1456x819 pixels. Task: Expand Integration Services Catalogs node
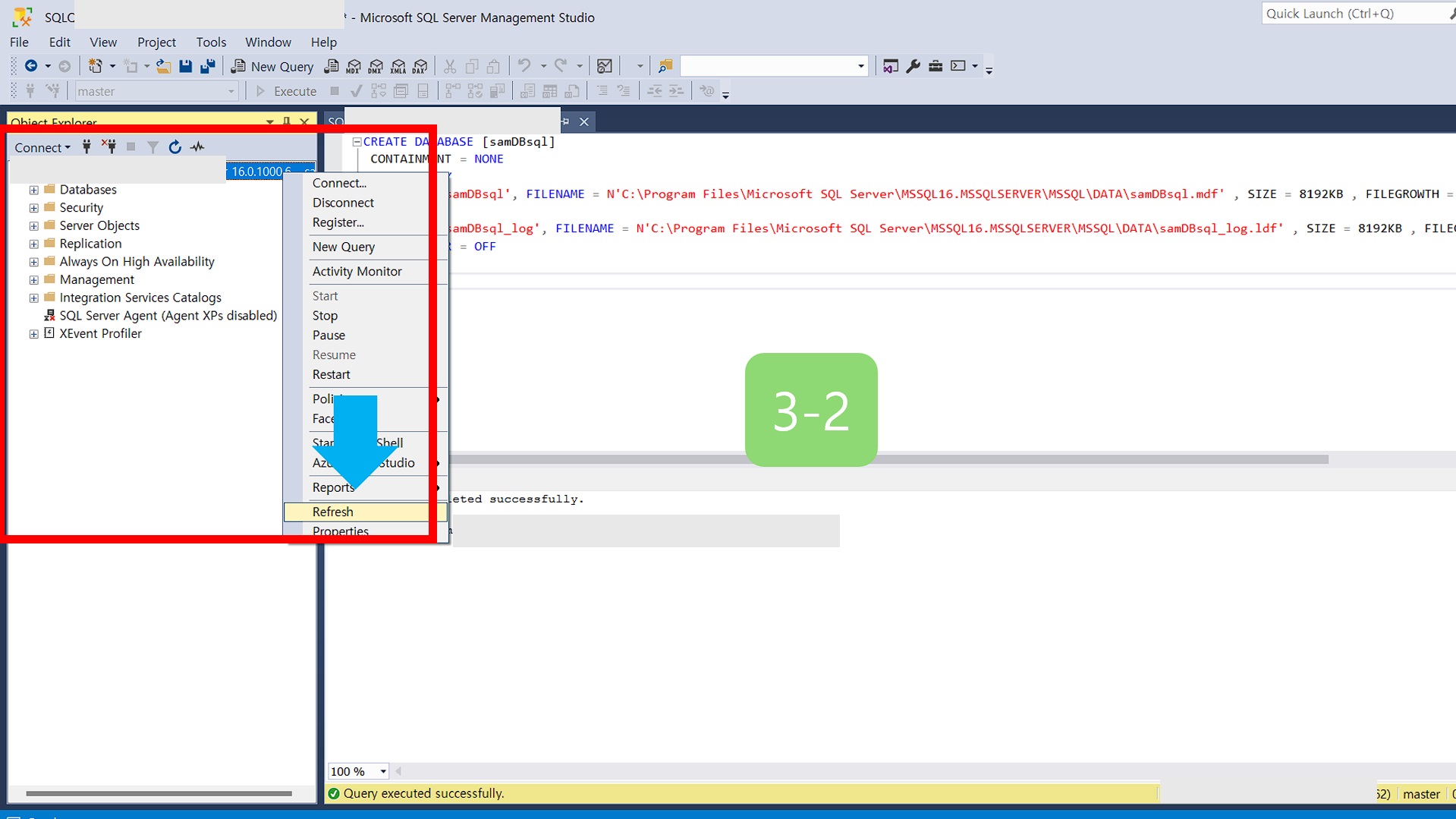point(33,298)
